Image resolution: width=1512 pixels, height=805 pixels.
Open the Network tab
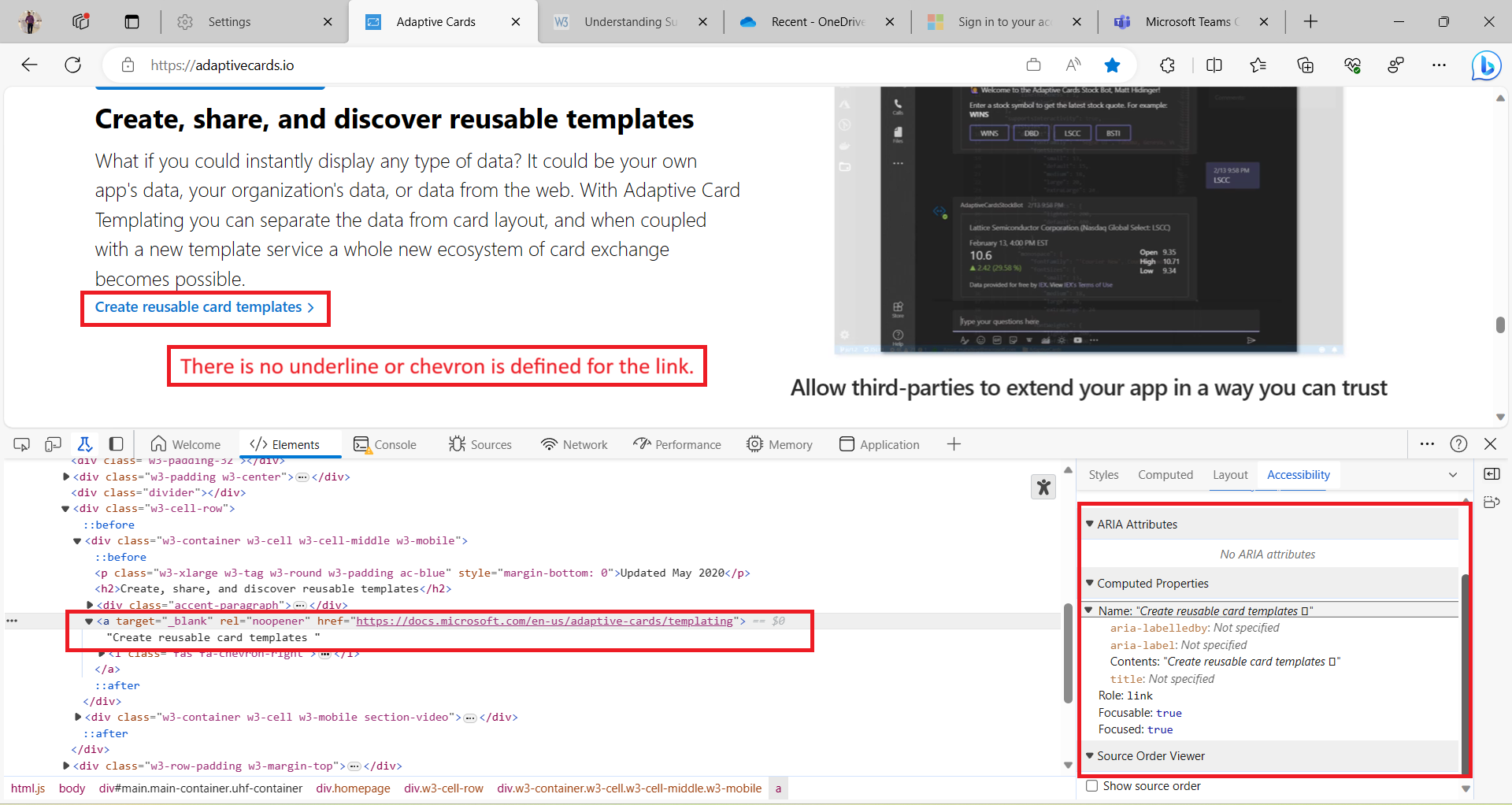[x=574, y=444]
